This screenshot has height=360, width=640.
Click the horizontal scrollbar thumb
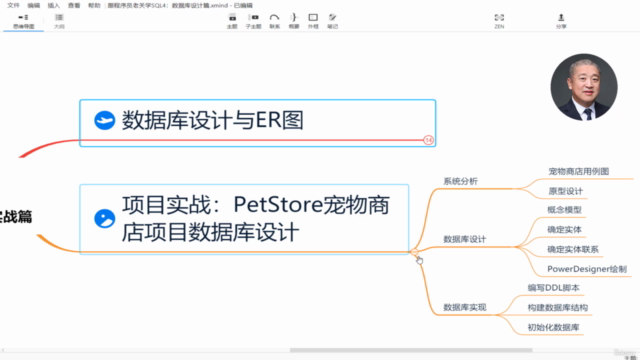click(411, 350)
